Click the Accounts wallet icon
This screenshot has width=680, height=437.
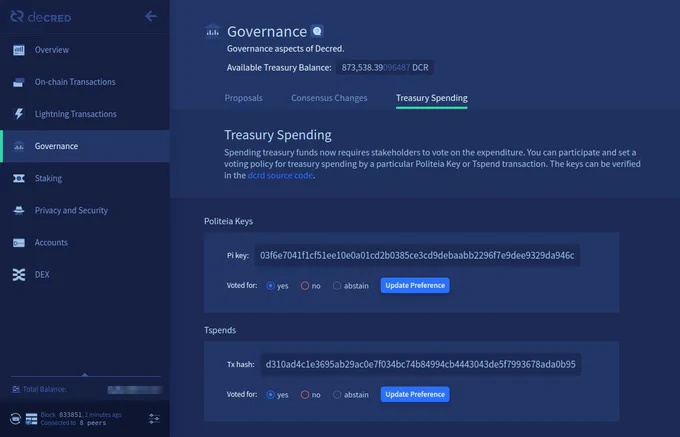click(19, 242)
